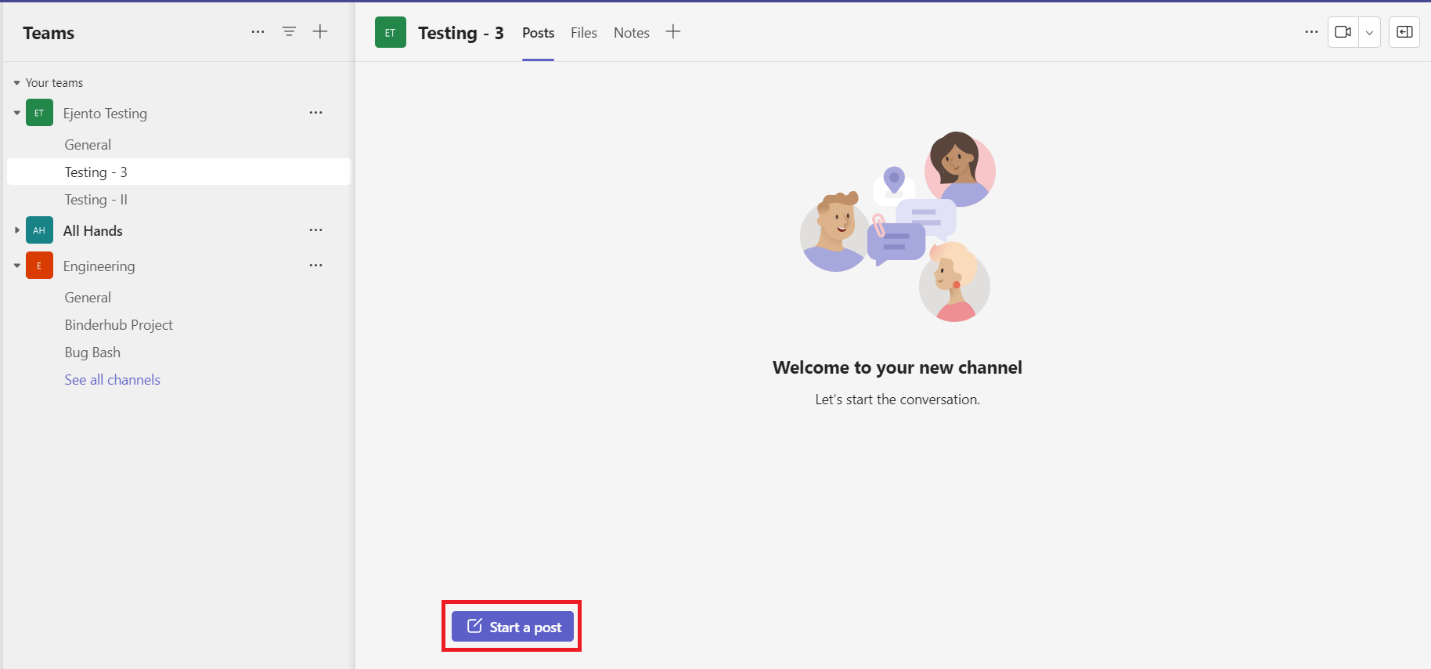Open channel more options ellipsis at top right

coord(1311,32)
